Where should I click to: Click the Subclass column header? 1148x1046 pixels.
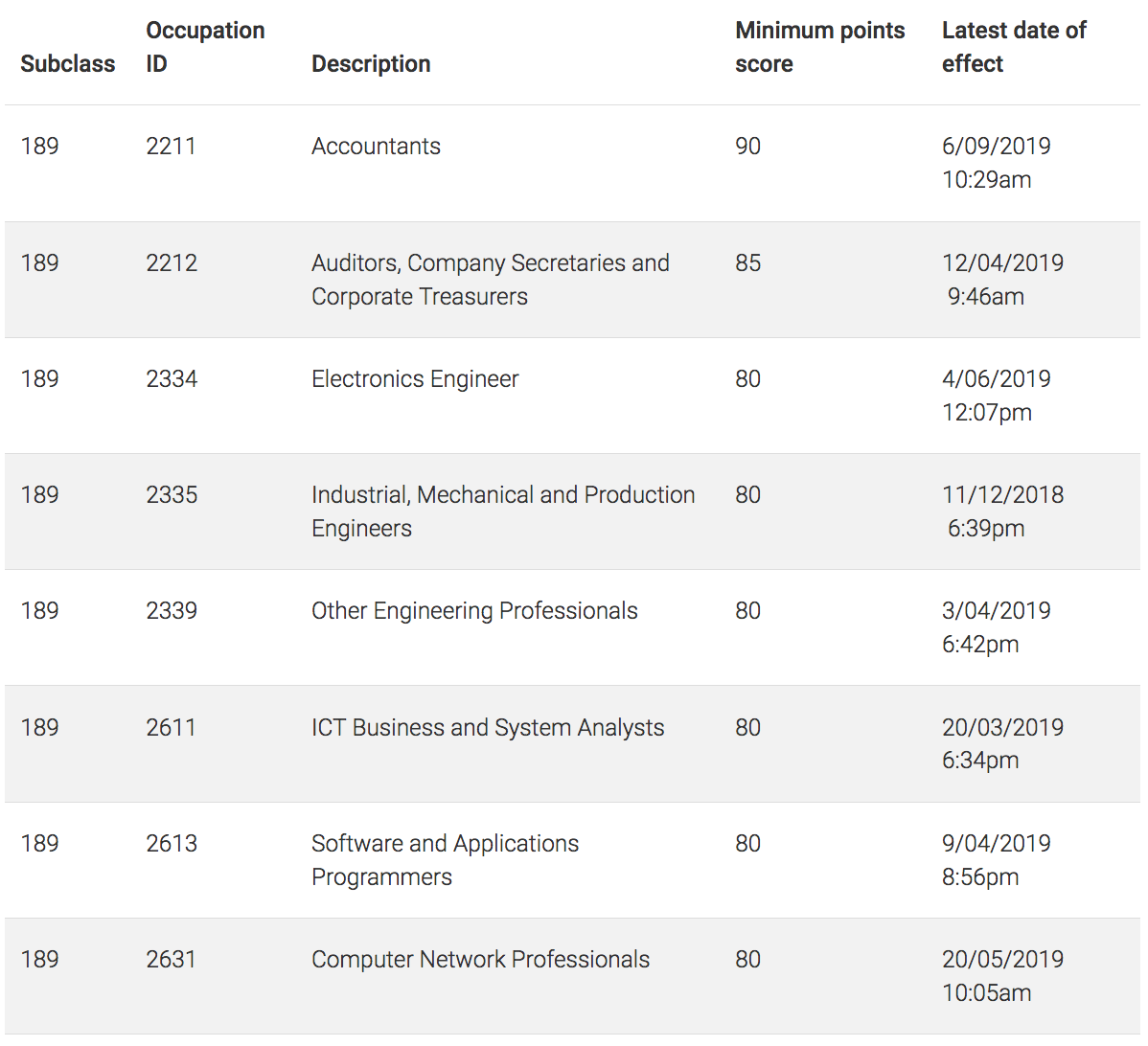point(67,64)
